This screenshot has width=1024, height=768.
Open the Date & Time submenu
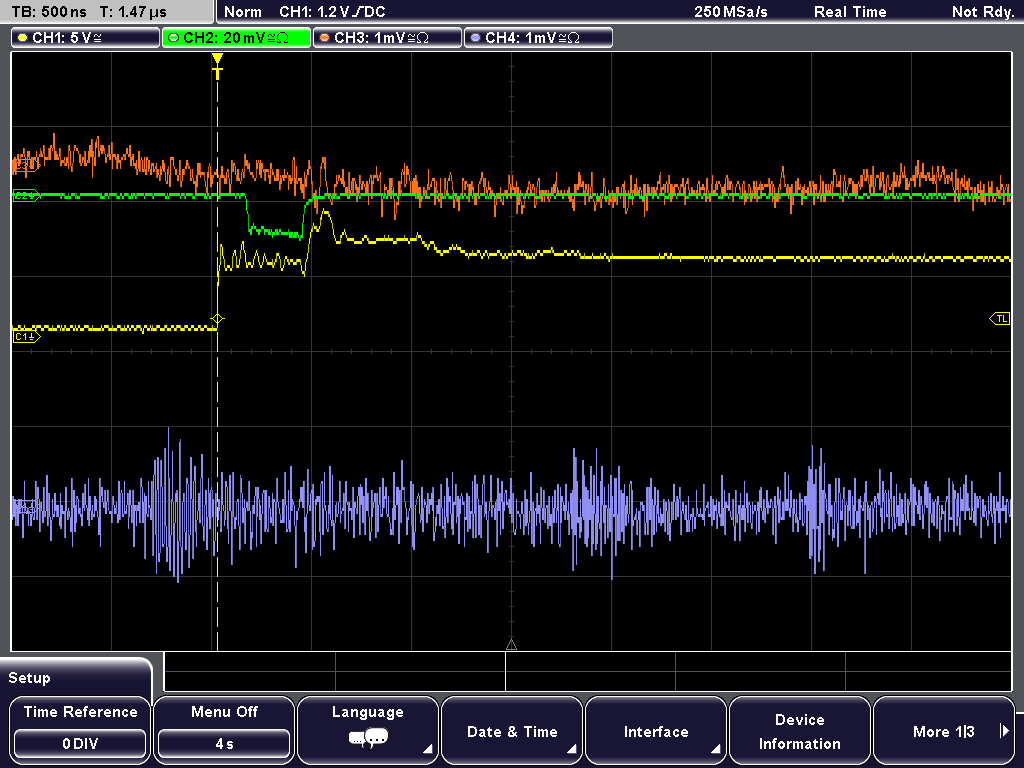512,730
